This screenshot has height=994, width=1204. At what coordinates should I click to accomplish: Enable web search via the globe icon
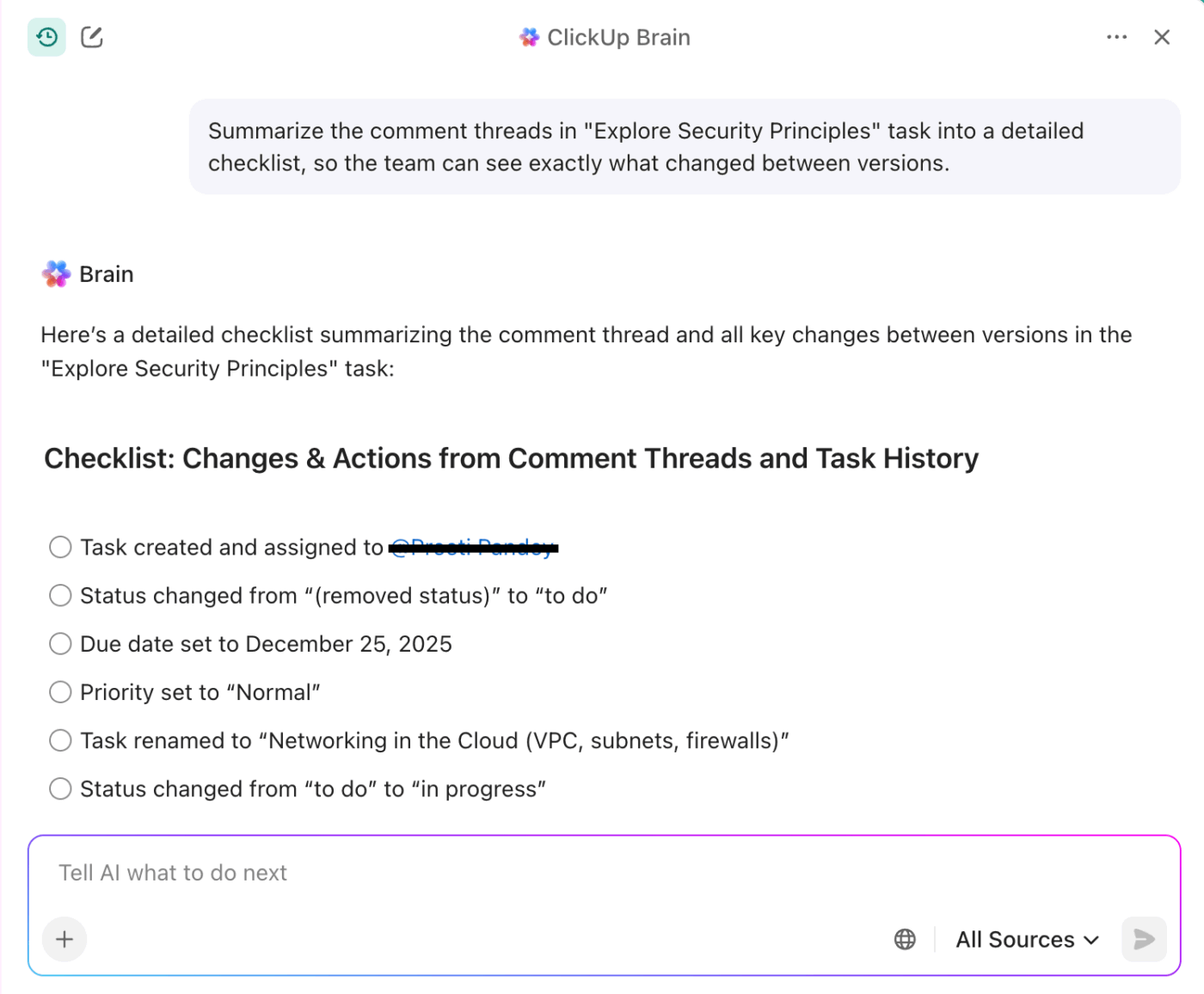tap(905, 939)
